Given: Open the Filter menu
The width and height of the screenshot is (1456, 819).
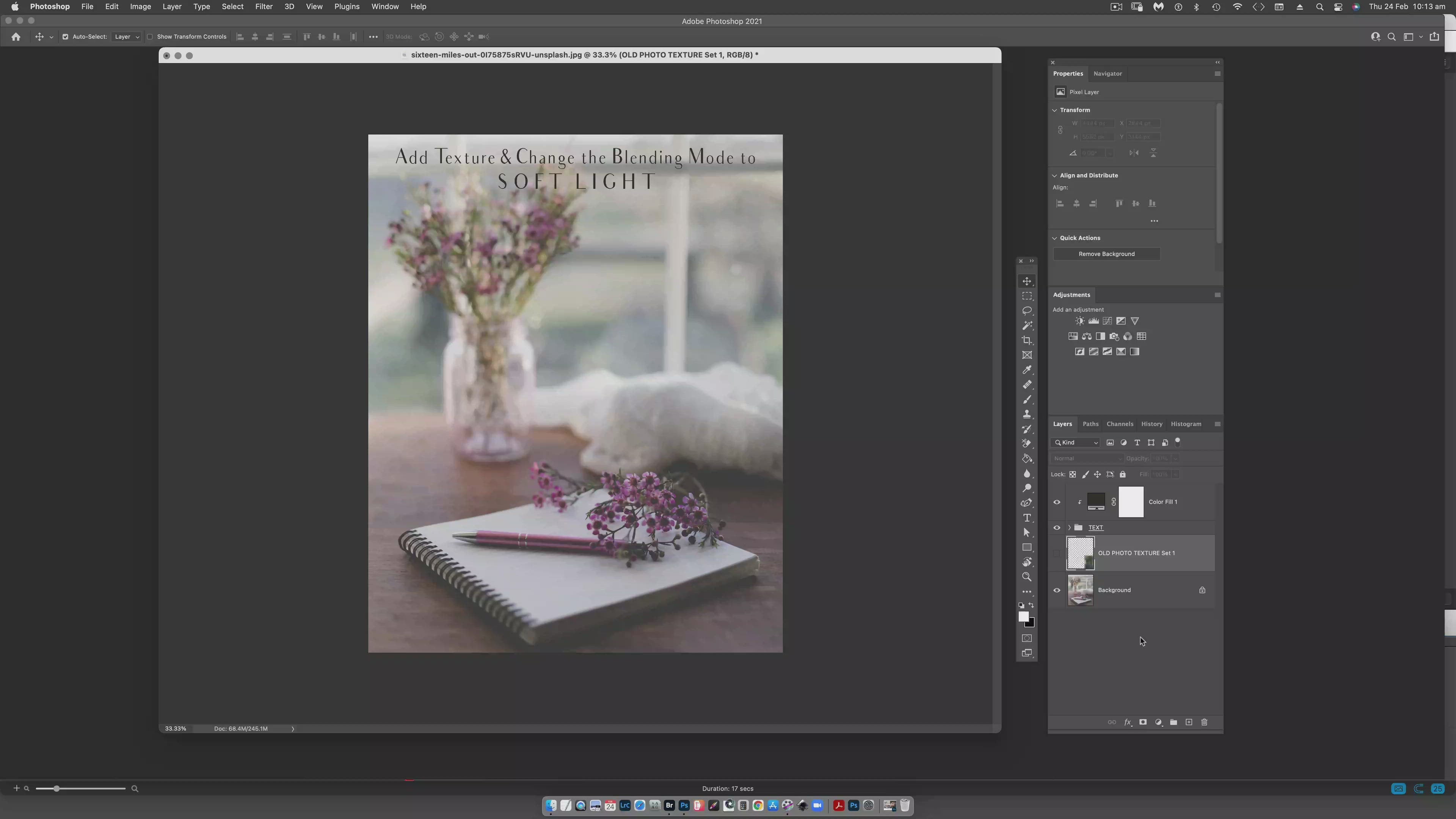Looking at the screenshot, I should pyautogui.click(x=264, y=7).
